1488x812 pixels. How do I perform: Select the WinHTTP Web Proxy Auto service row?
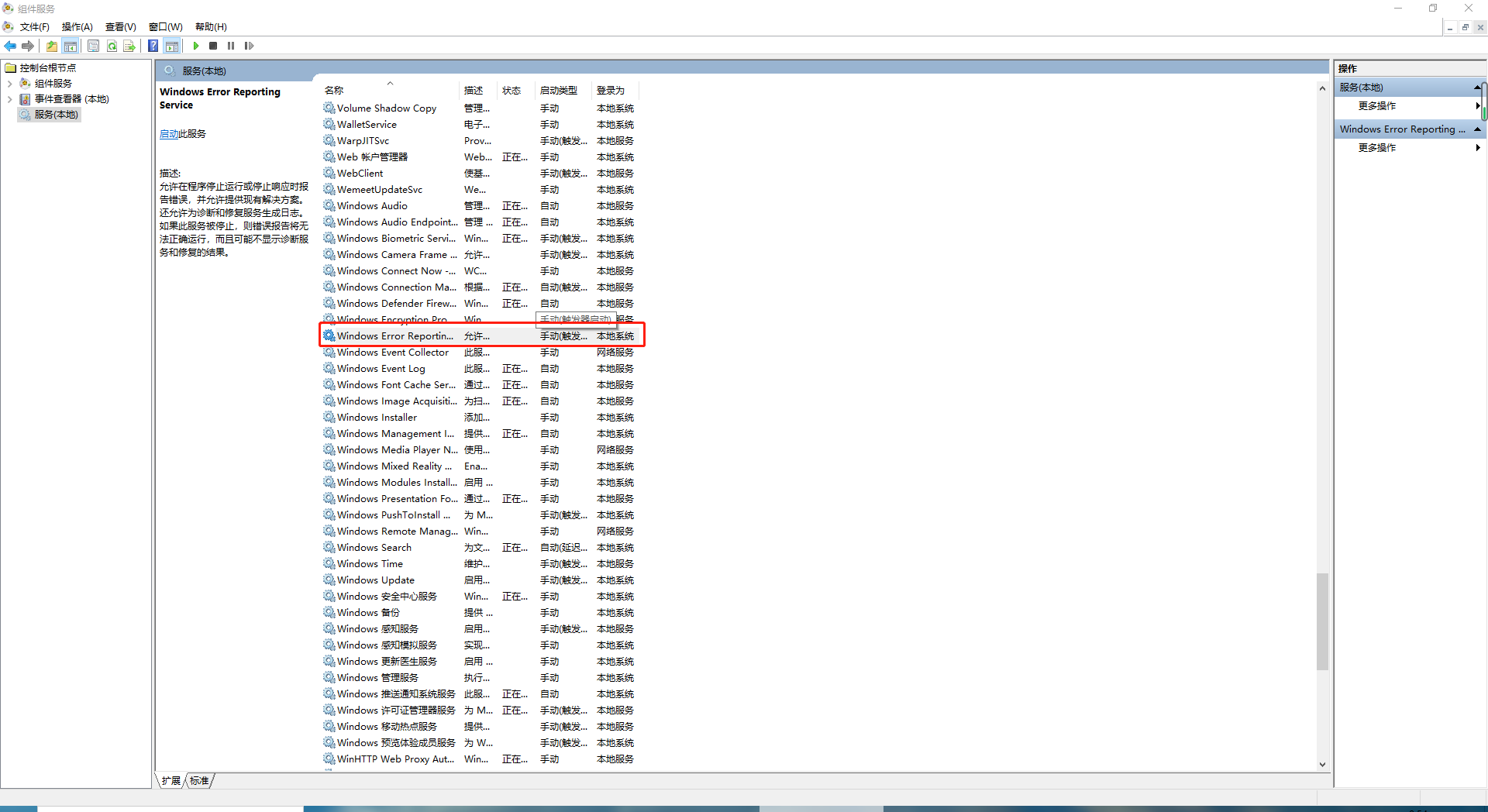tap(480, 759)
